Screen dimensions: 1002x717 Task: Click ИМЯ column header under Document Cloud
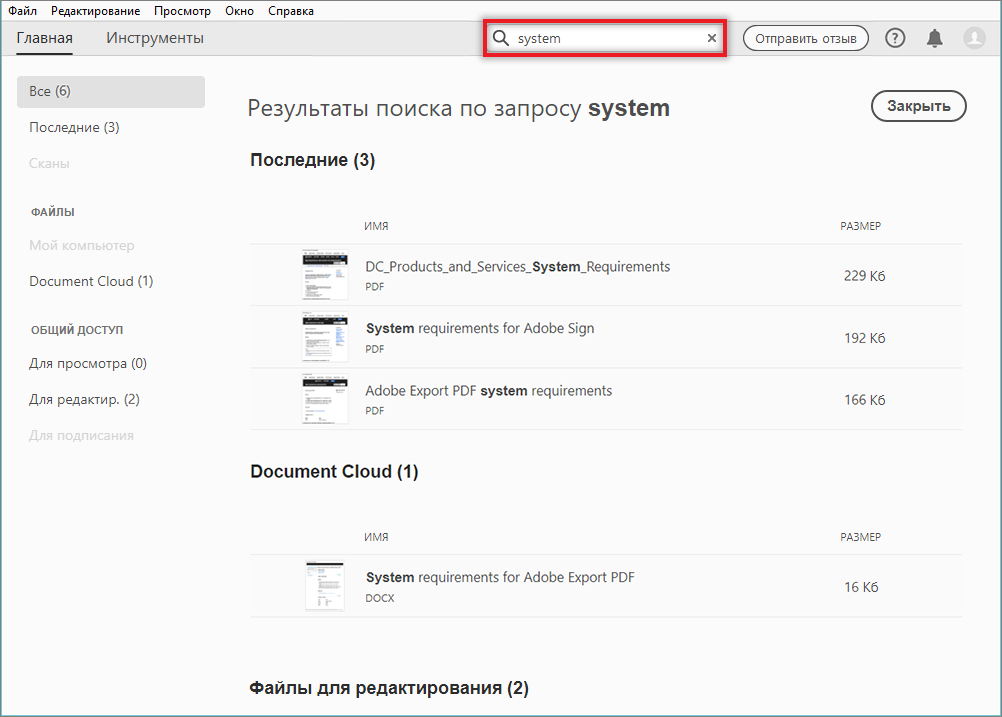pyautogui.click(x=376, y=537)
